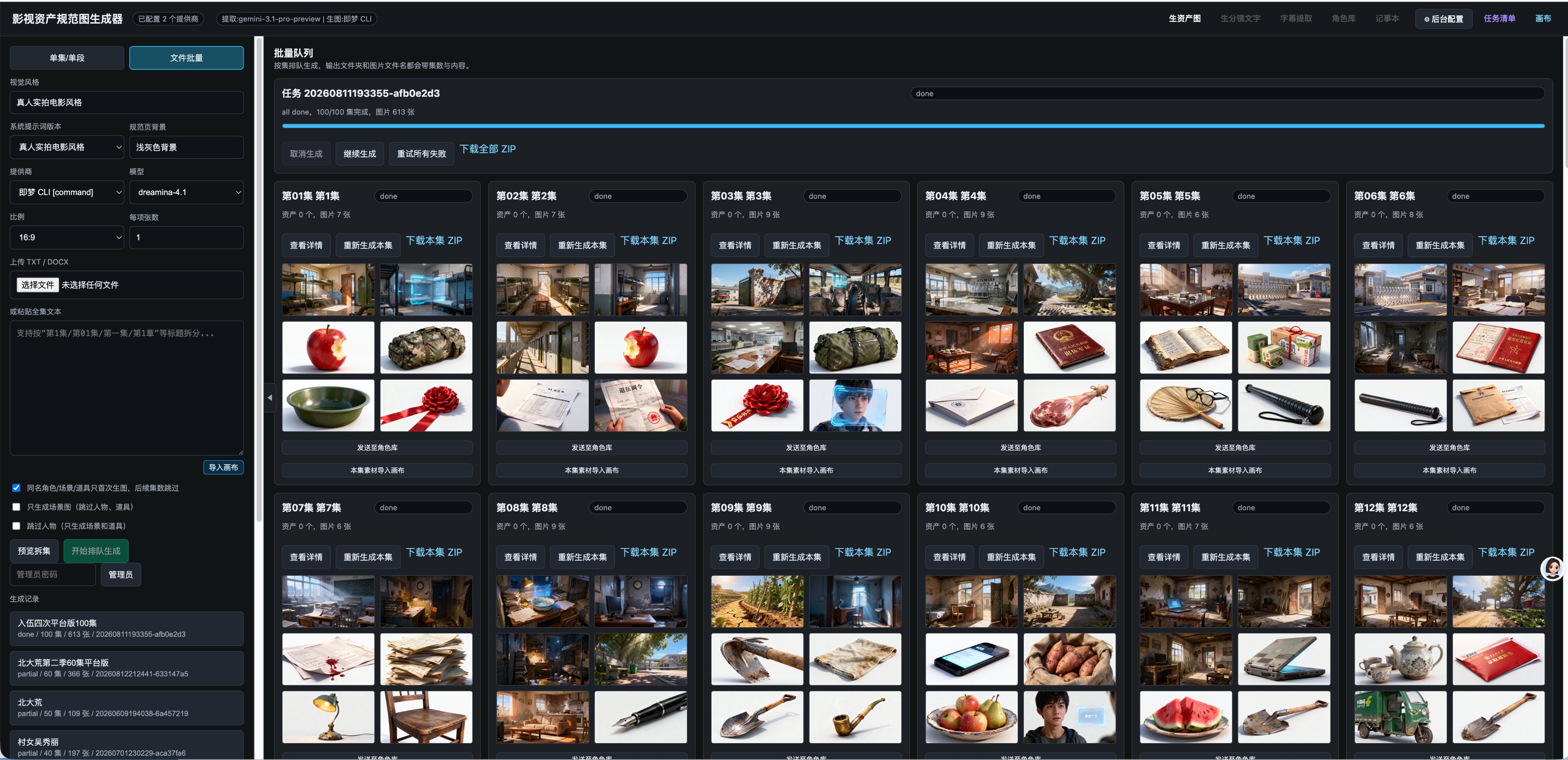Check the 跳过人物 option
This screenshot has height=760, width=1568.
point(17,525)
